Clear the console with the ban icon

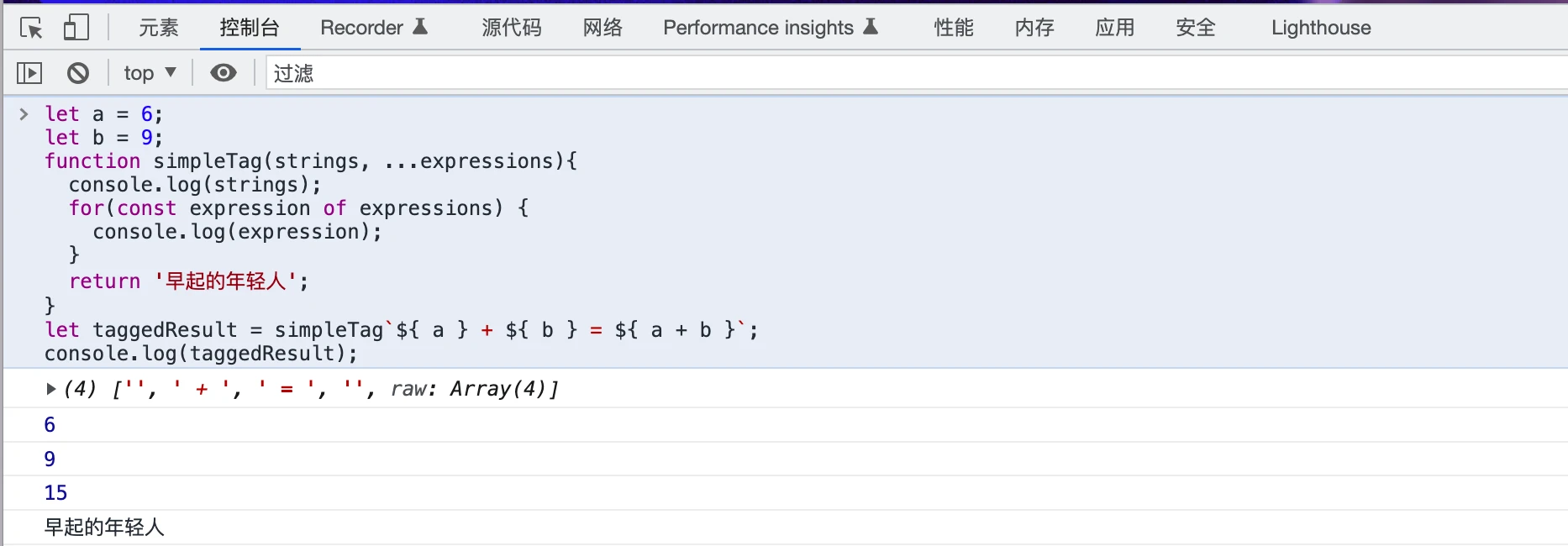[x=78, y=73]
